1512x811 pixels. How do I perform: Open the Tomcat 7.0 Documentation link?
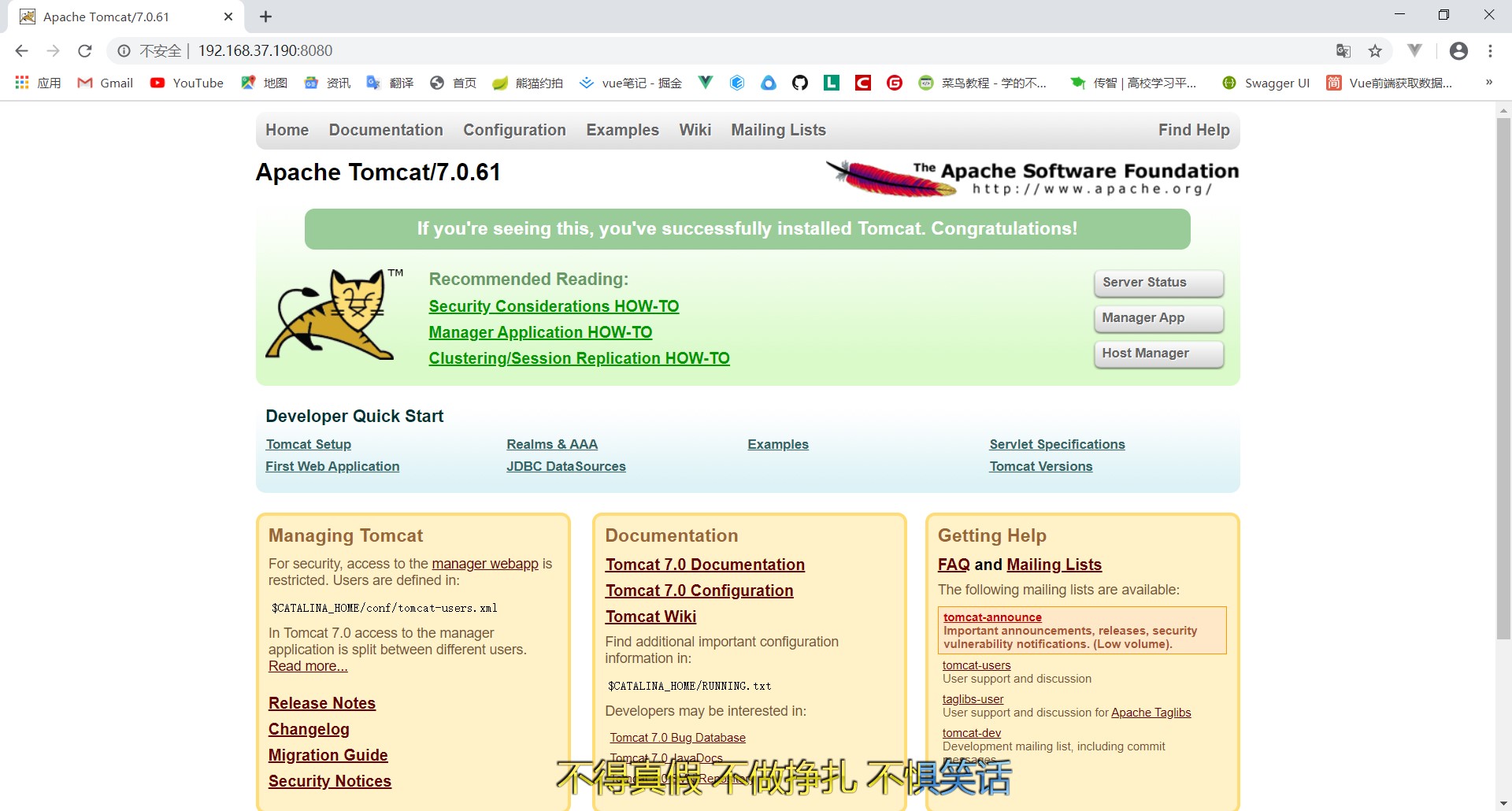(x=705, y=565)
